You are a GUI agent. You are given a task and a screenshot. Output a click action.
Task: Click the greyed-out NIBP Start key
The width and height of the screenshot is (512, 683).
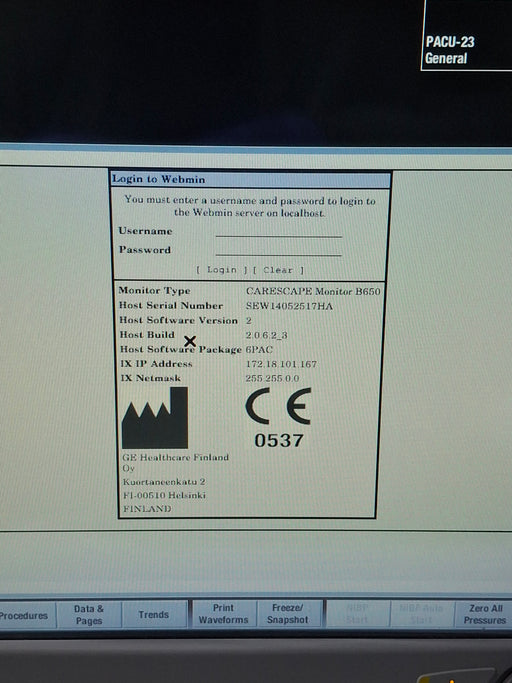(357, 614)
